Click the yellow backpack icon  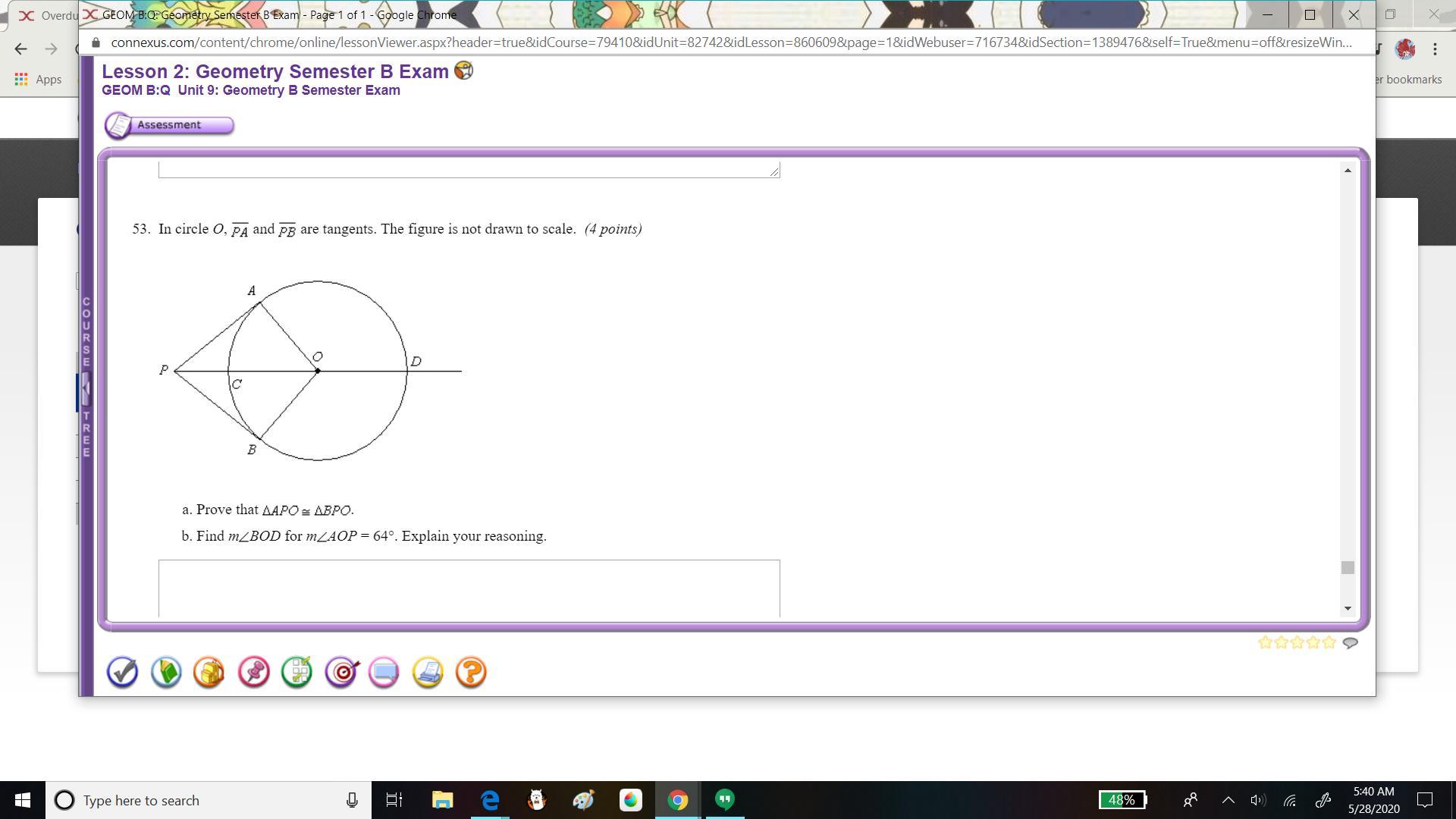coord(209,672)
